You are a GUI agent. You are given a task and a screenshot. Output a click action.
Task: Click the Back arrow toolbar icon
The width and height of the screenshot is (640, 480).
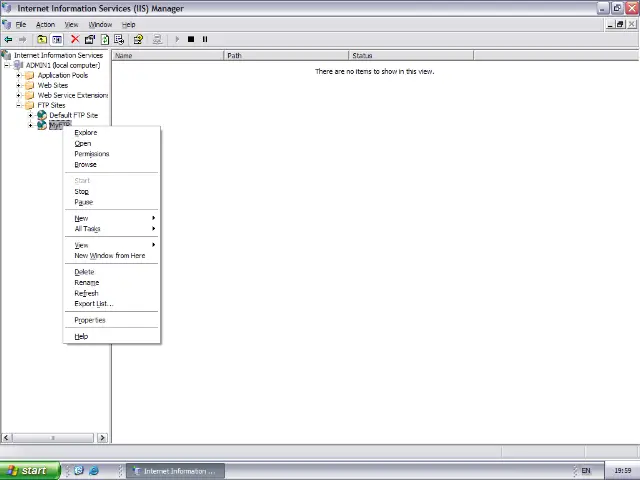(x=8, y=40)
